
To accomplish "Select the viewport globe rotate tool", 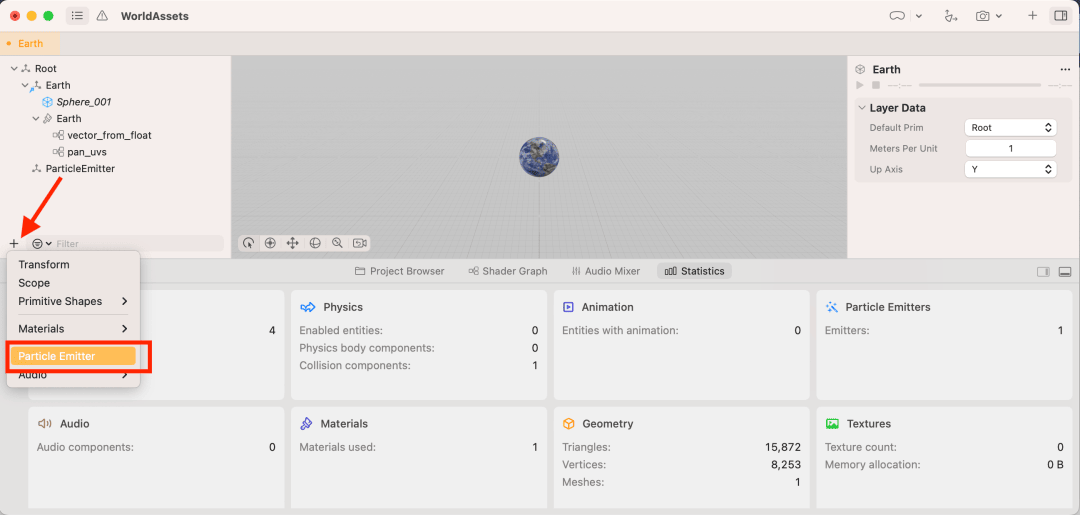I will click(x=315, y=243).
